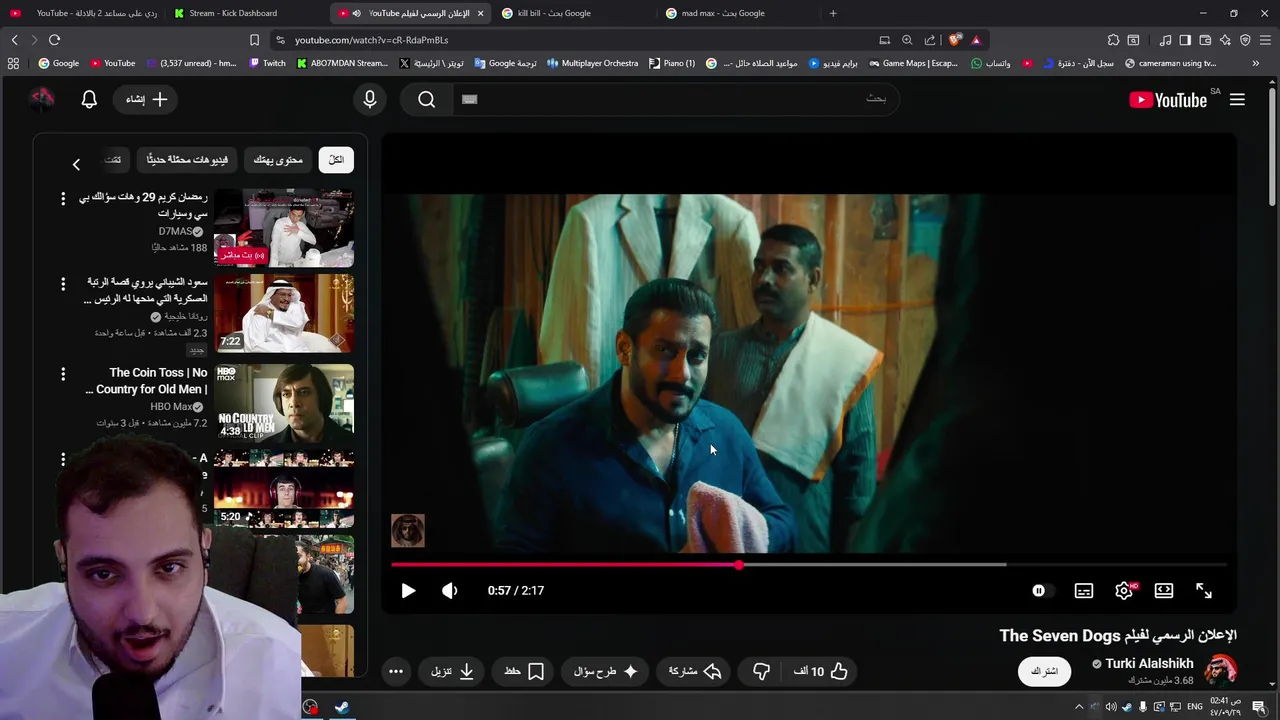Open the Turki Alalshikh channel avatar
The height and width of the screenshot is (720, 1280).
pyautogui.click(x=1221, y=670)
